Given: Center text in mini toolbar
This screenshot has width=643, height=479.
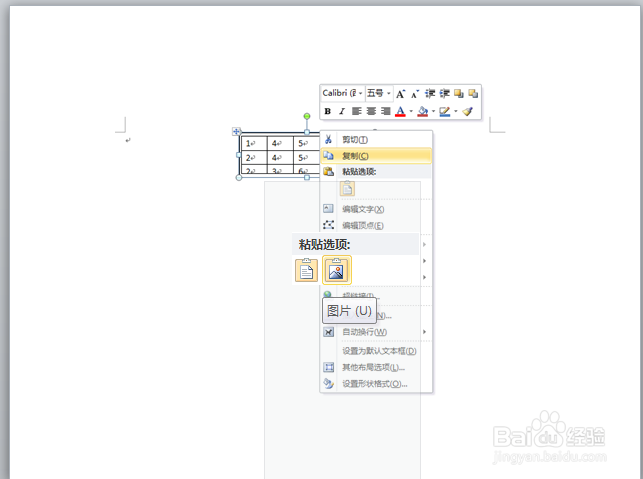Looking at the screenshot, I should (371, 111).
